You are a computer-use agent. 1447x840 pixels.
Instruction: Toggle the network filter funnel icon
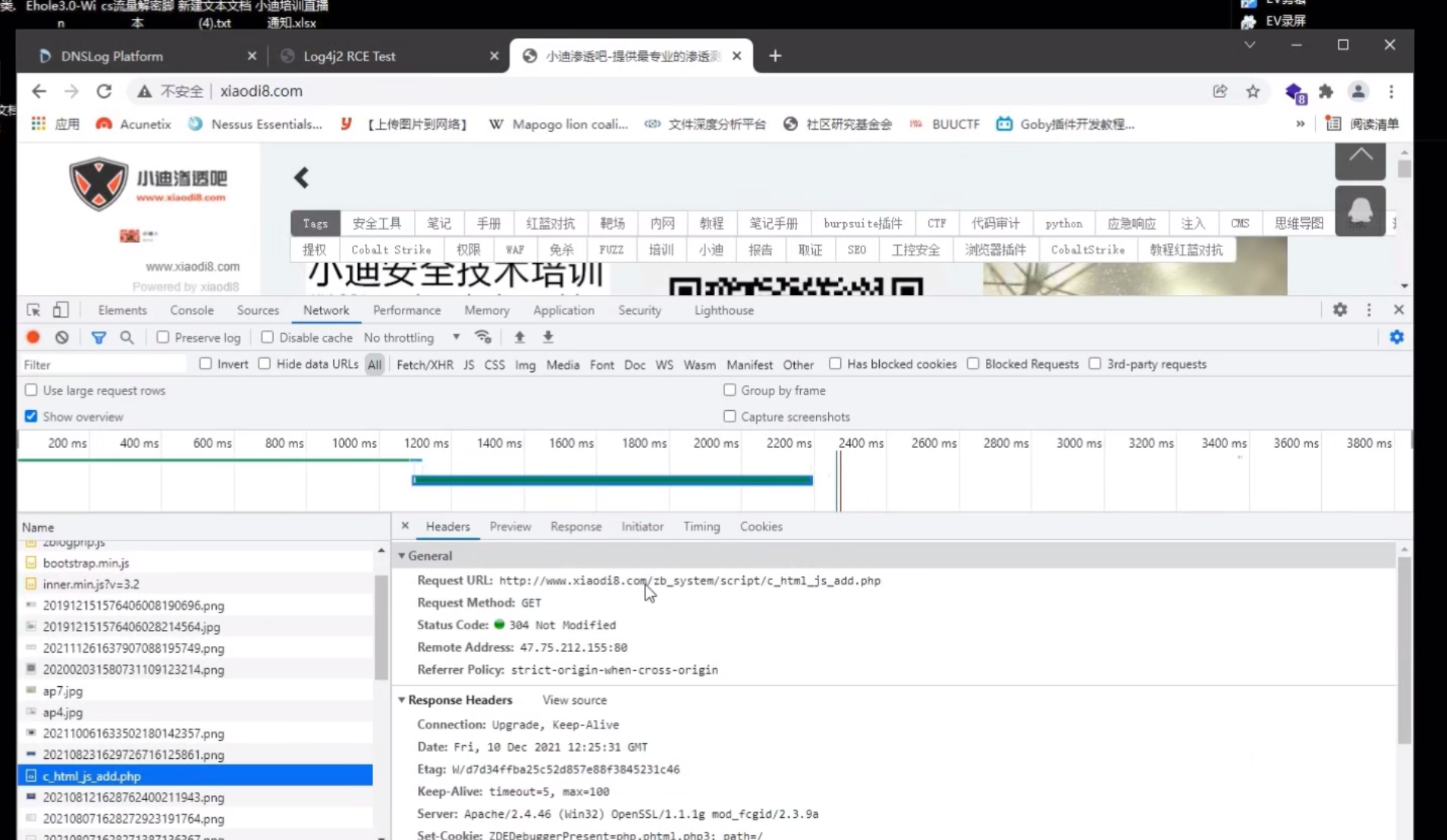click(x=99, y=337)
